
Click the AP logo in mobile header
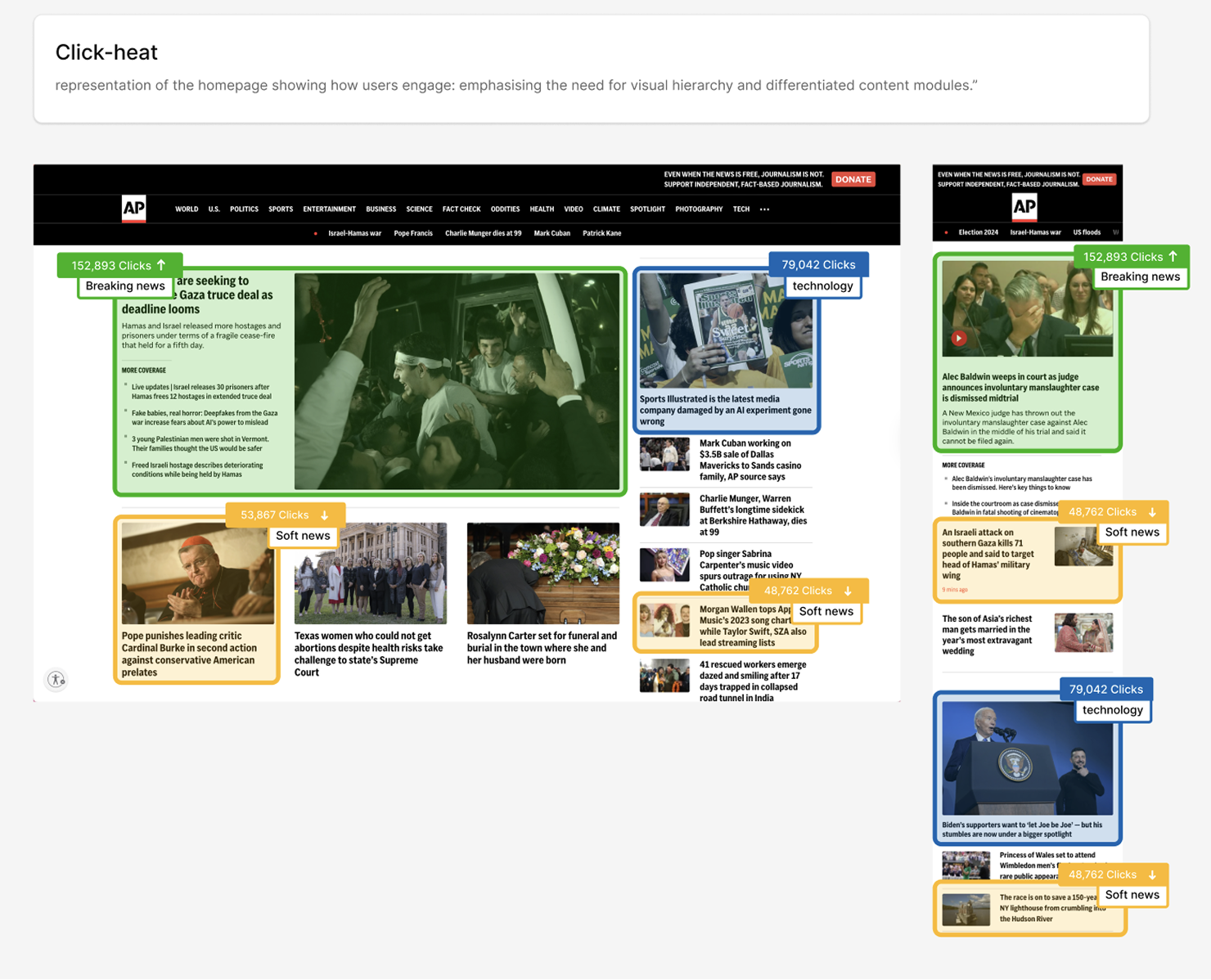[1024, 207]
